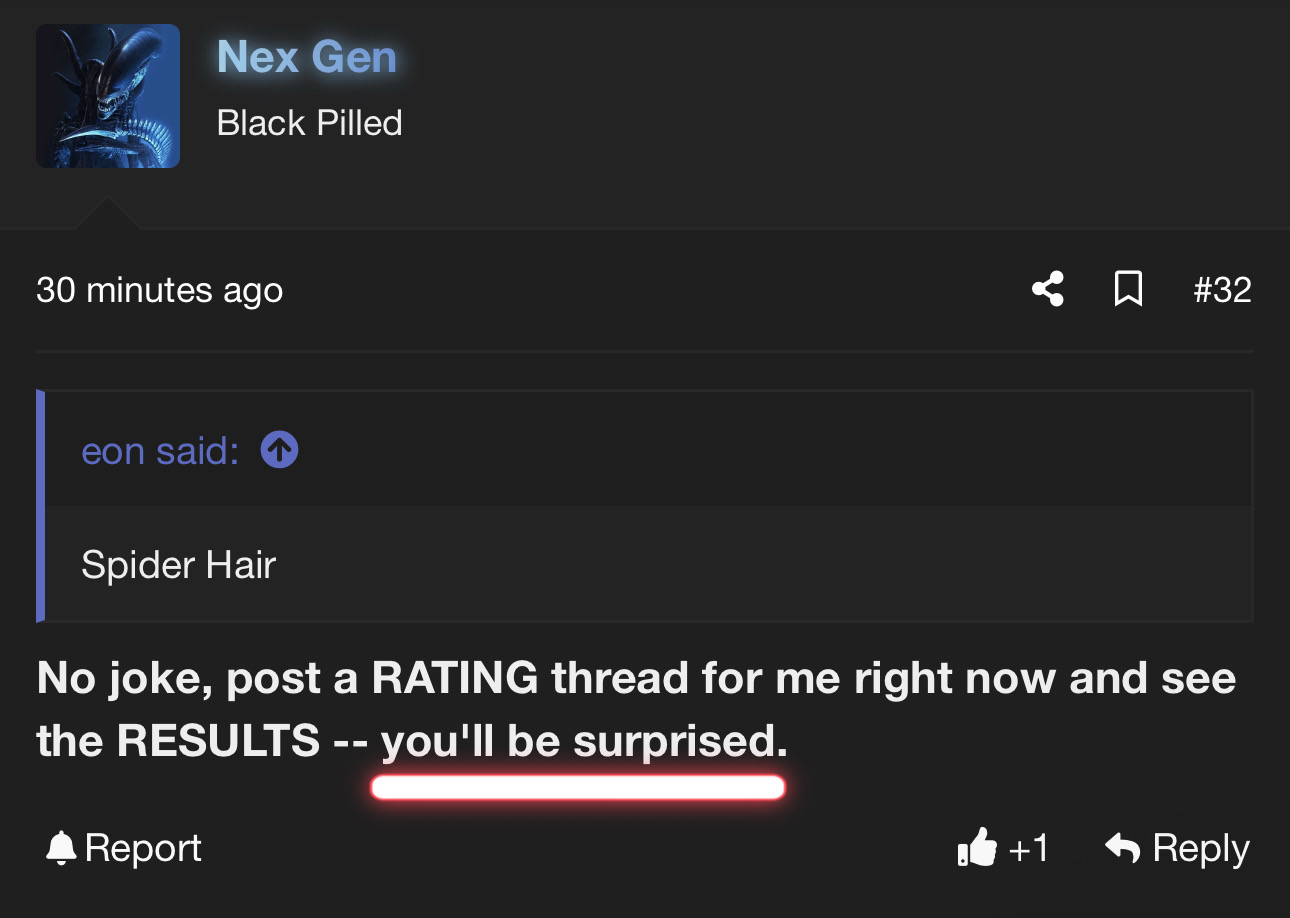Open the Nex Gen username profile link
Screen dimensions: 1290x918
click(x=307, y=57)
